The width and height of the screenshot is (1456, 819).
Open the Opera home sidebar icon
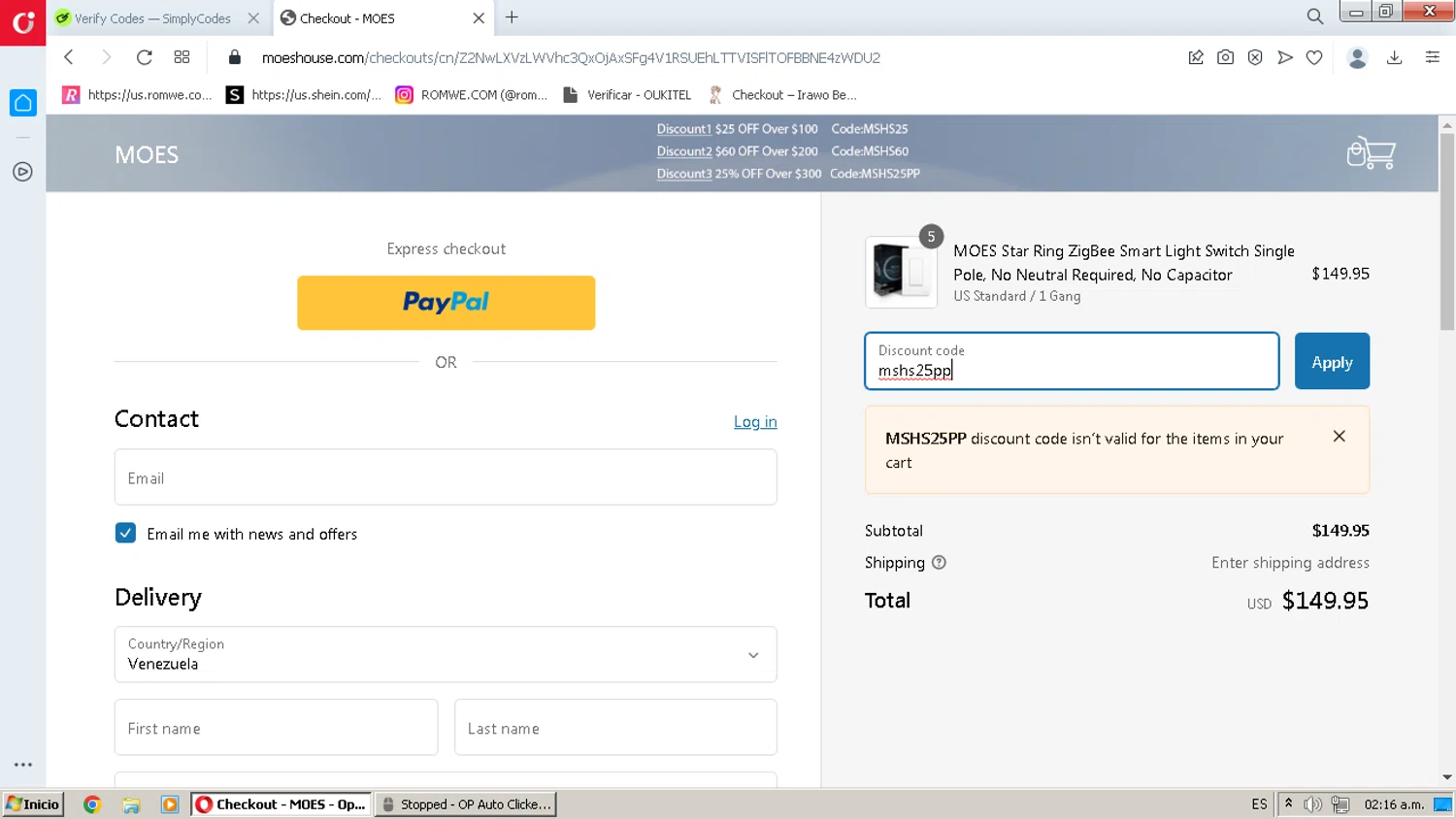(x=22, y=103)
